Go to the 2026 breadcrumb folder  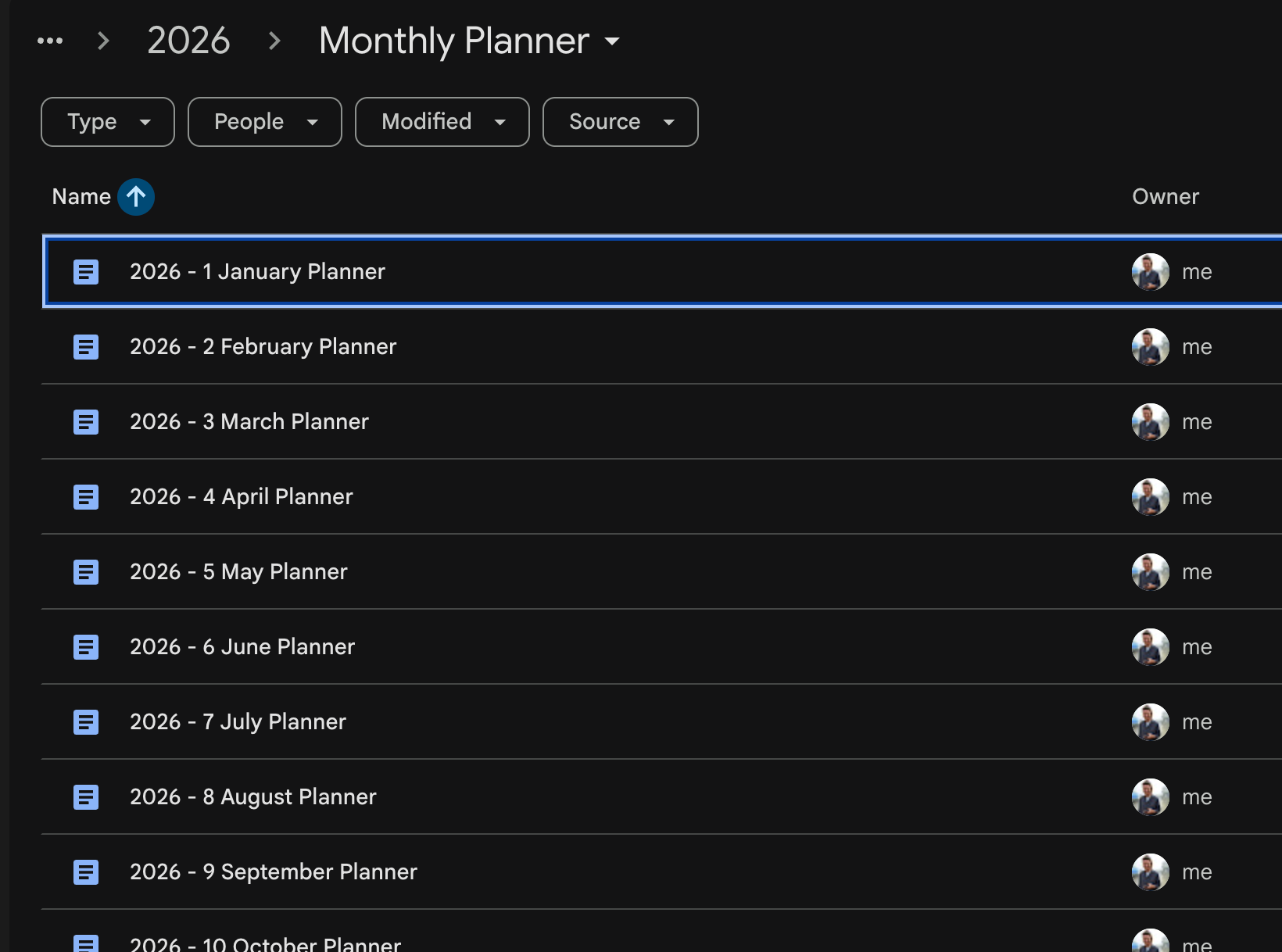(188, 41)
